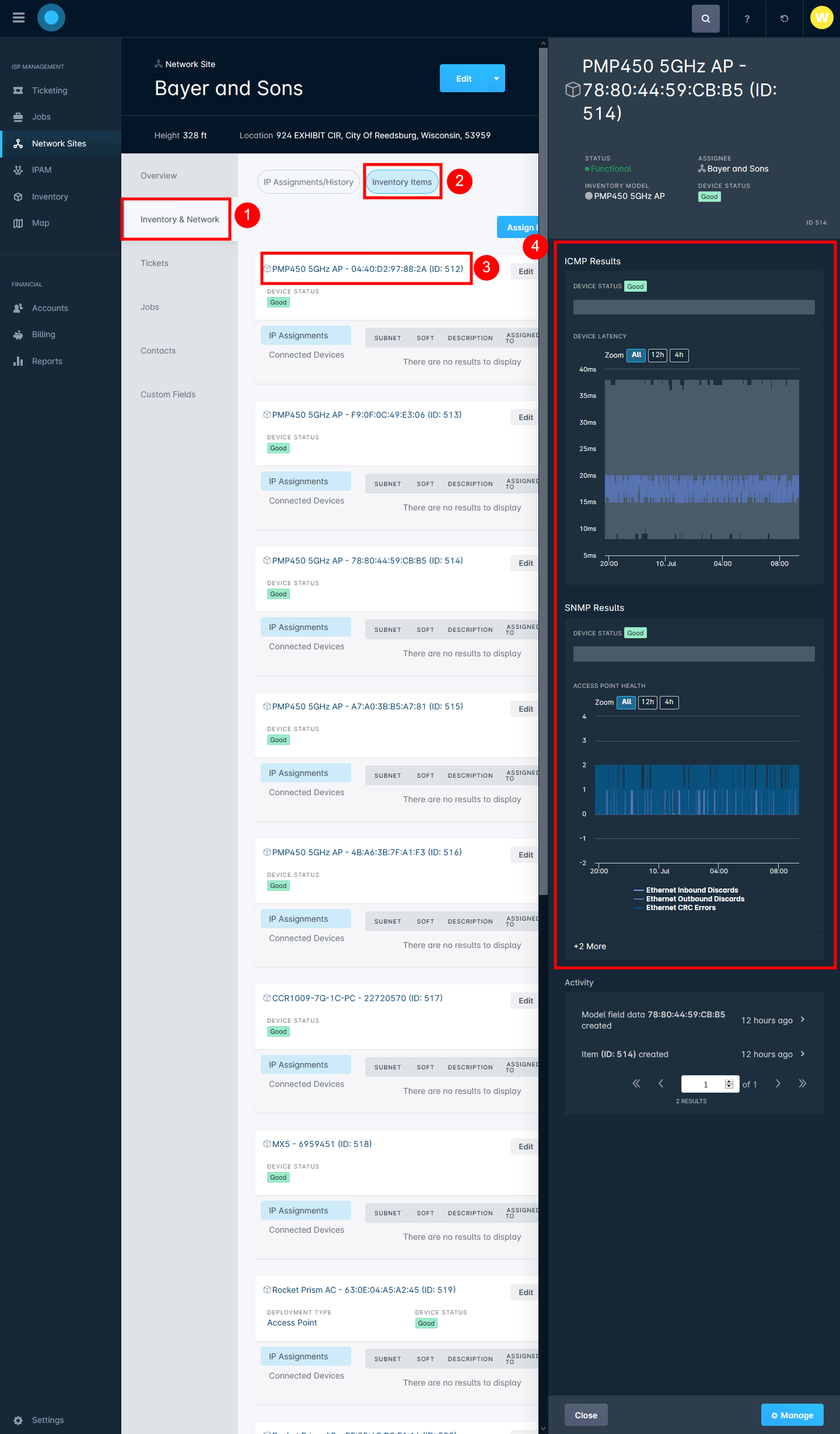Open the user avatar W icon
The height and width of the screenshot is (1434, 840).
tap(821, 18)
